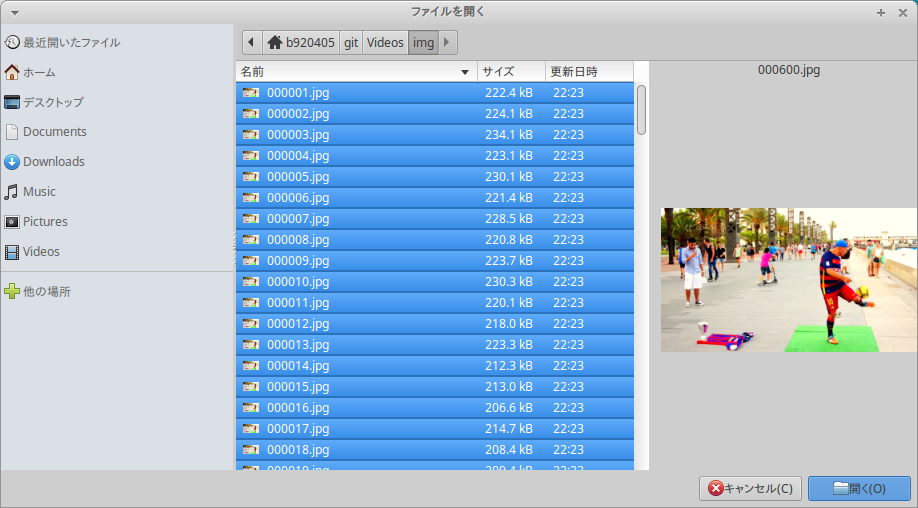The height and width of the screenshot is (508, 918).
Task: Select Desktop (デスクトップ) in sidebar
Action: (44, 102)
